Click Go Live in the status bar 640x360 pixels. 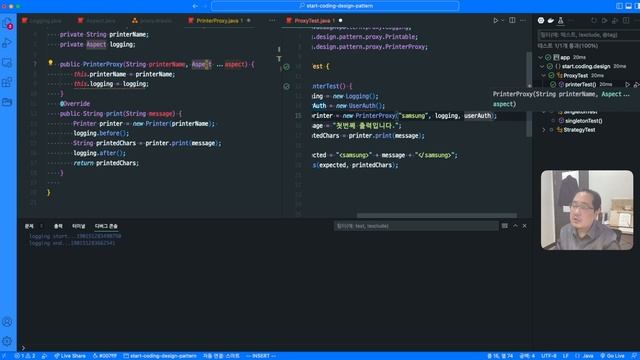612,356
